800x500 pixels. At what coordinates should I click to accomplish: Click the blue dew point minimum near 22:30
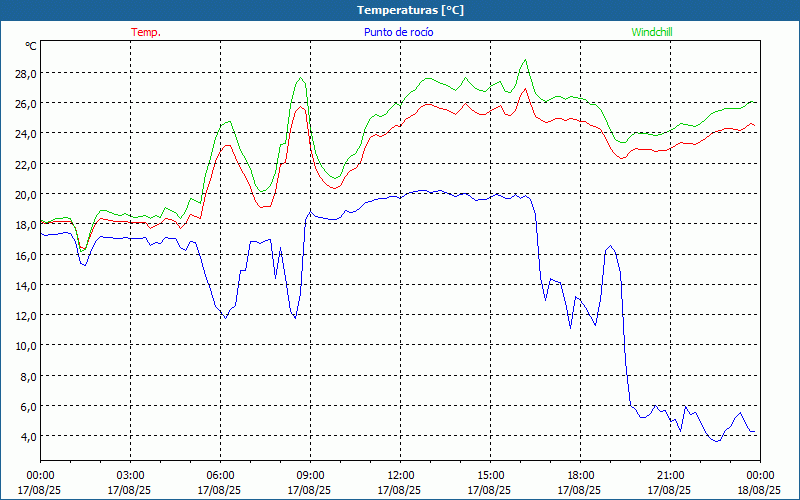[717, 441]
